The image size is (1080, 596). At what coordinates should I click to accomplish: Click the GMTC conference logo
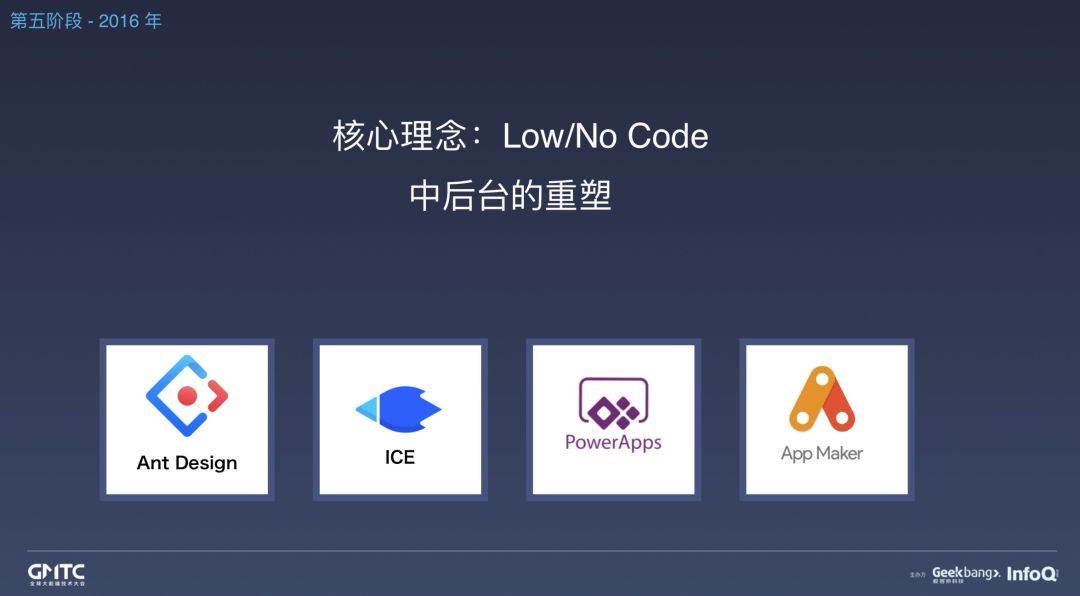click(56, 572)
